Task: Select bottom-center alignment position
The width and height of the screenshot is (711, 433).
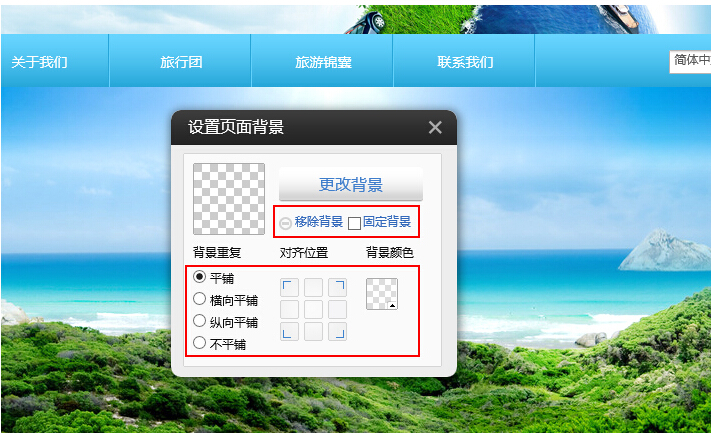Action: [x=313, y=331]
